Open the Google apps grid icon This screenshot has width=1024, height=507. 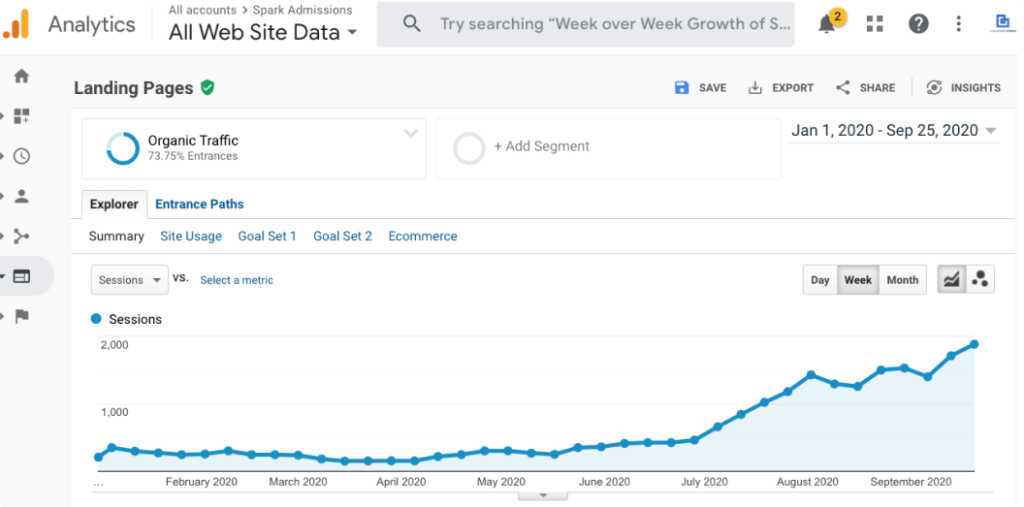click(x=875, y=24)
